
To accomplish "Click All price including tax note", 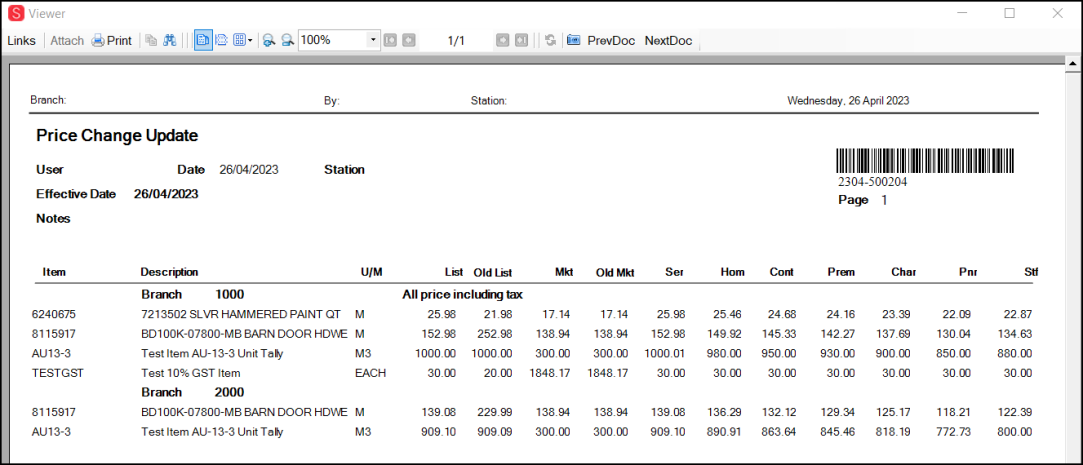I will (462, 296).
